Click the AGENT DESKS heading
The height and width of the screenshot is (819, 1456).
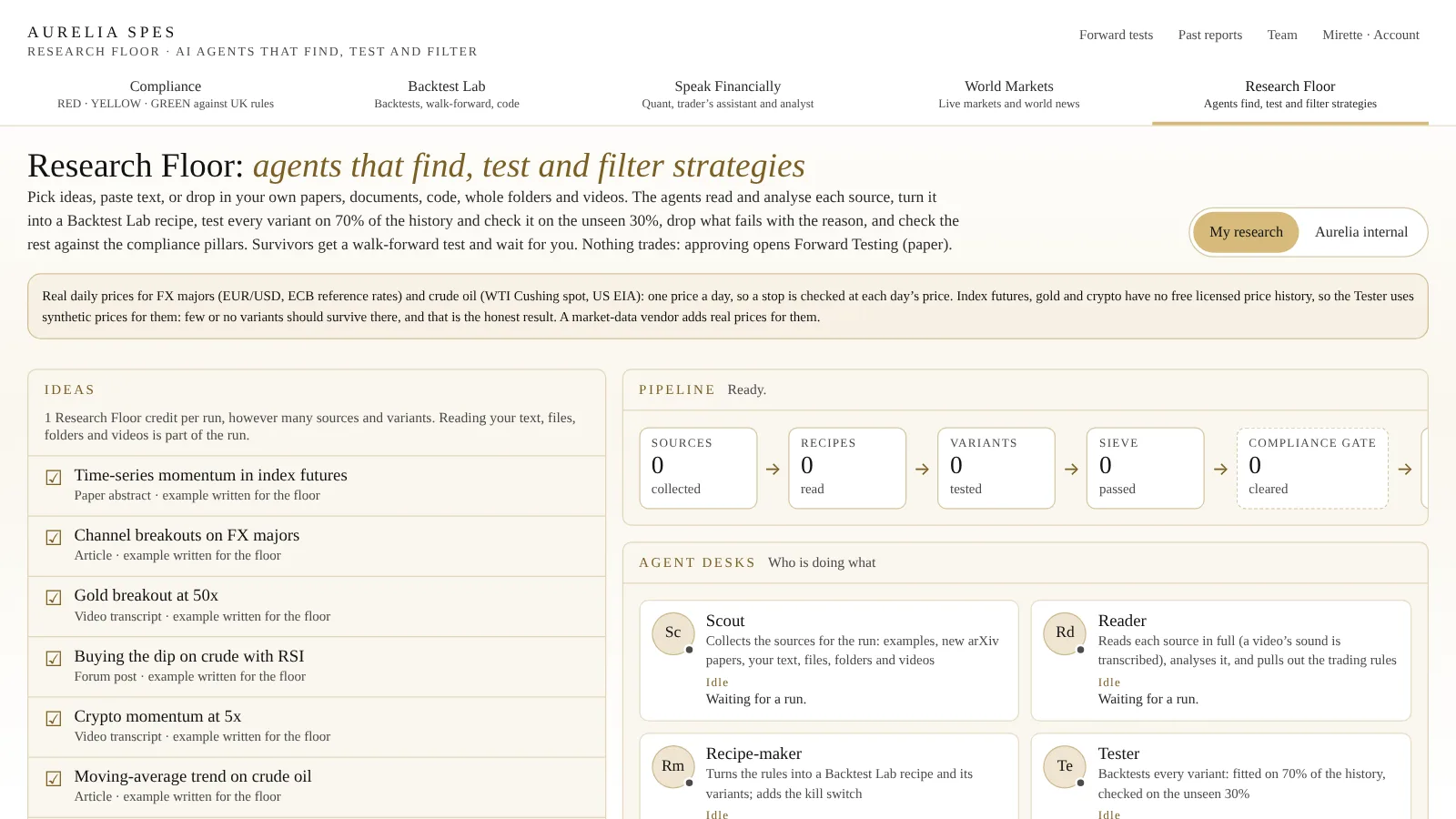click(697, 562)
